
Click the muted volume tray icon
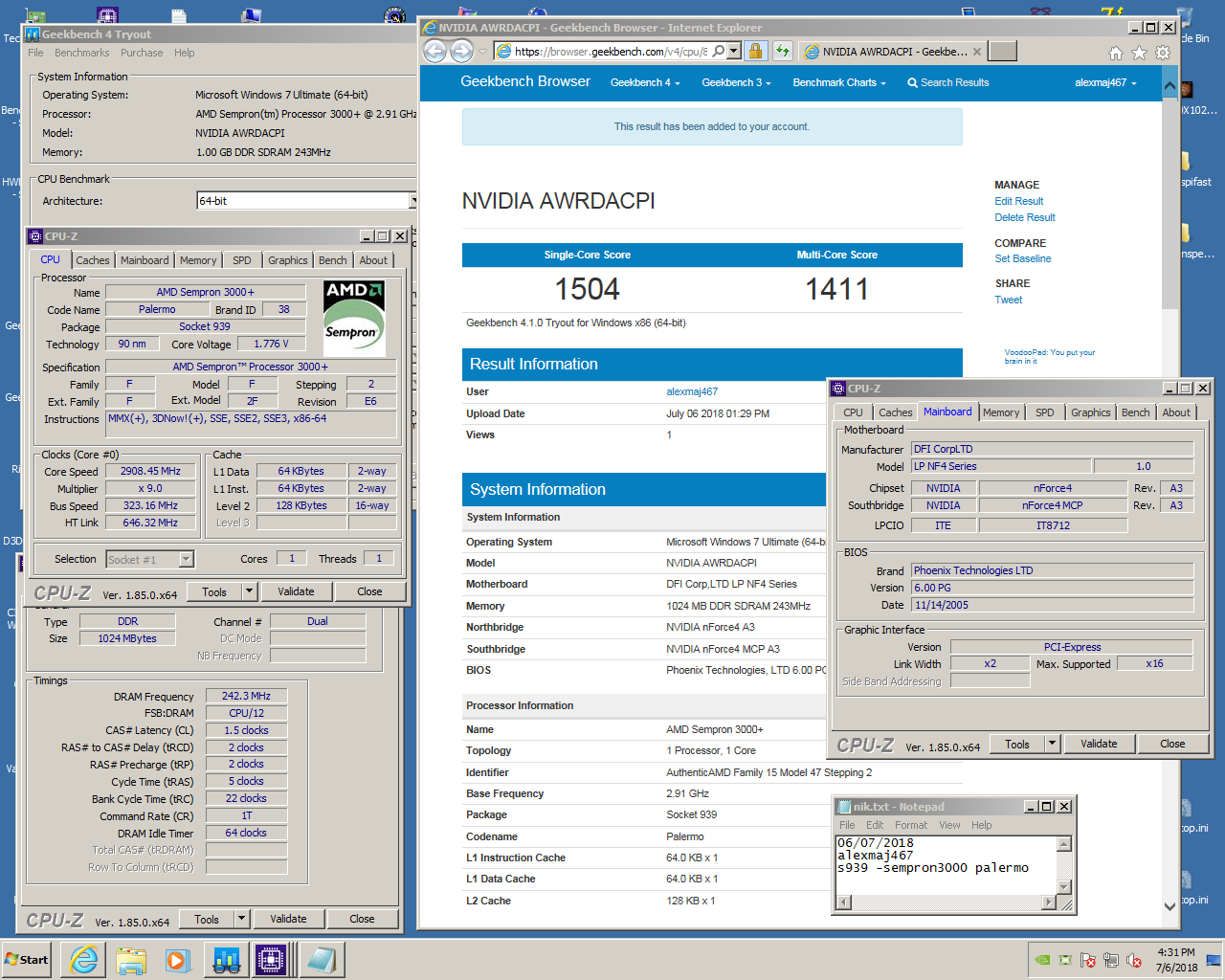tap(1134, 960)
